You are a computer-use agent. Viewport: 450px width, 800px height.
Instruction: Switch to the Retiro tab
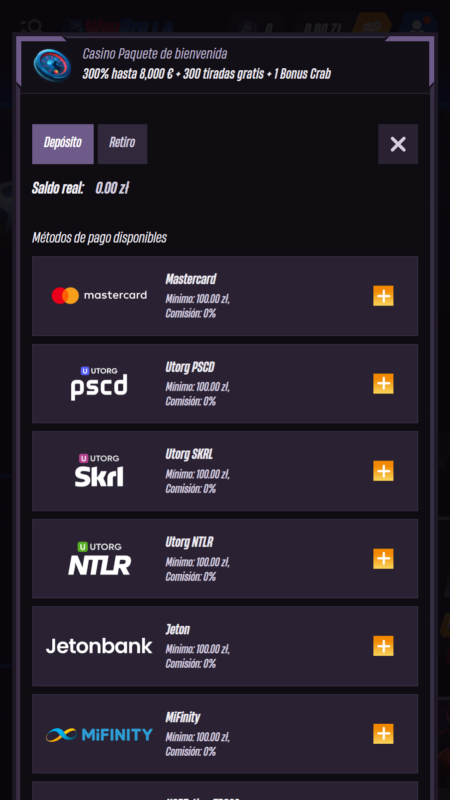click(x=122, y=144)
